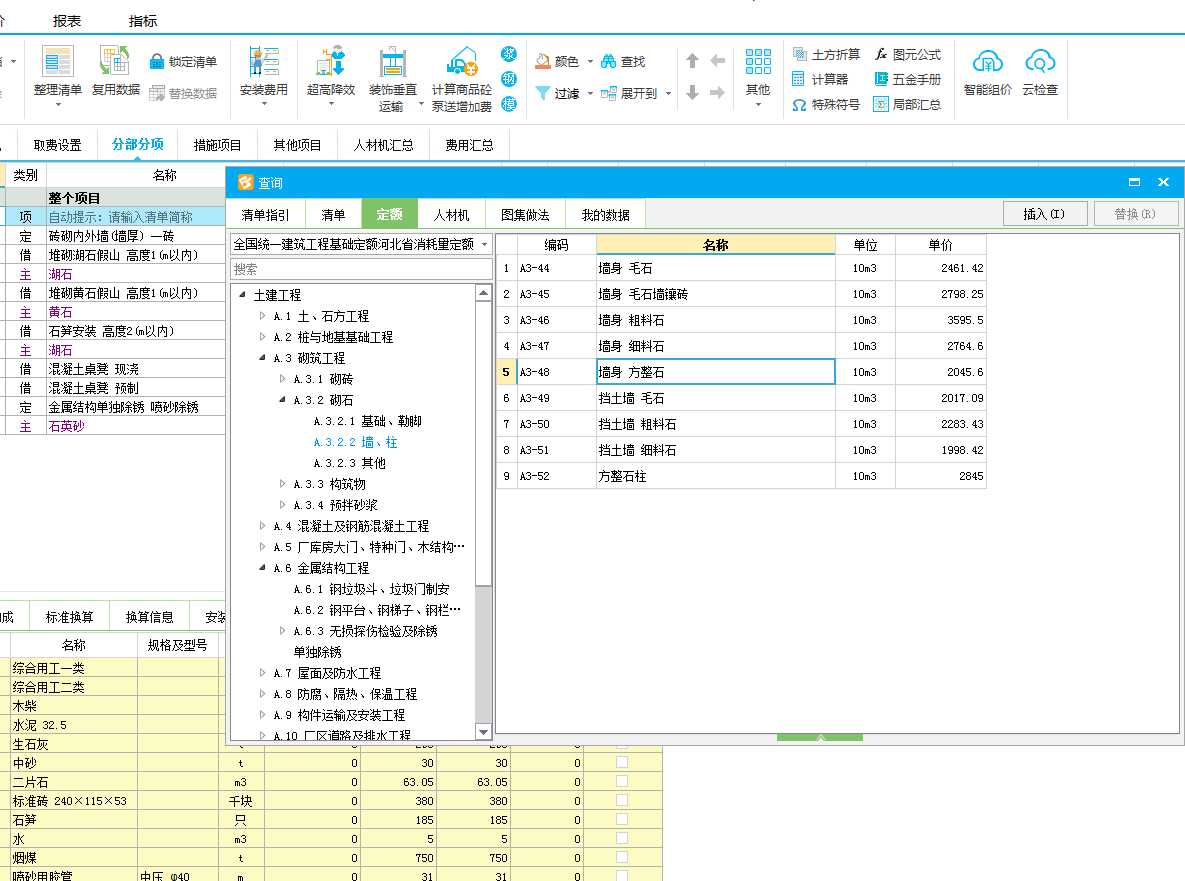The image size is (1185, 881).
Task: Click the left arrow outdent icon
Action: [x=718, y=60]
